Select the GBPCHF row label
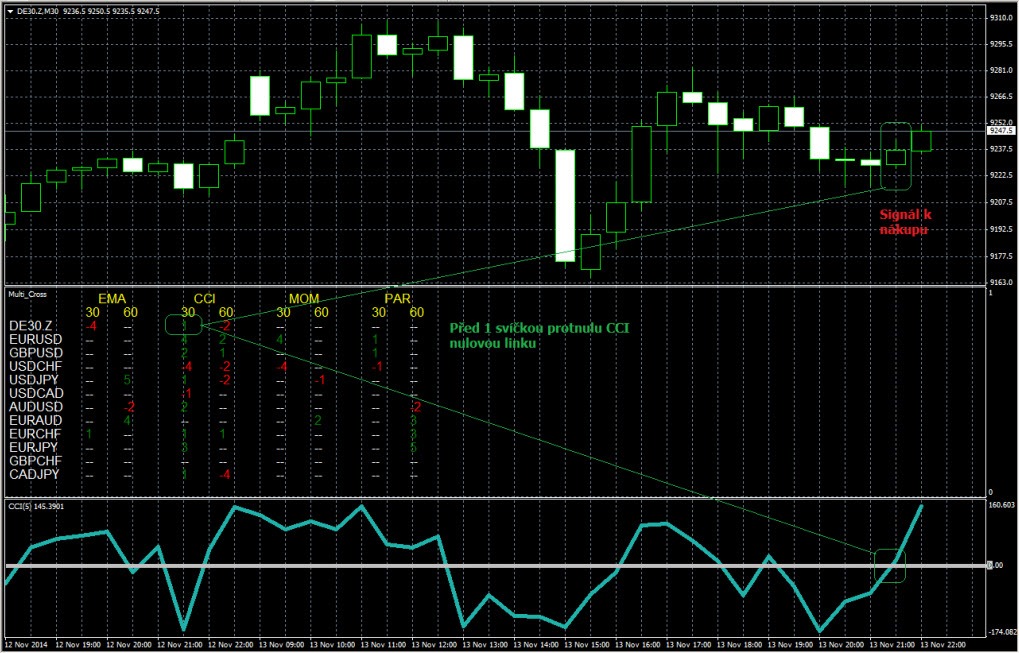1019x653 pixels. pyautogui.click(x=35, y=461)
